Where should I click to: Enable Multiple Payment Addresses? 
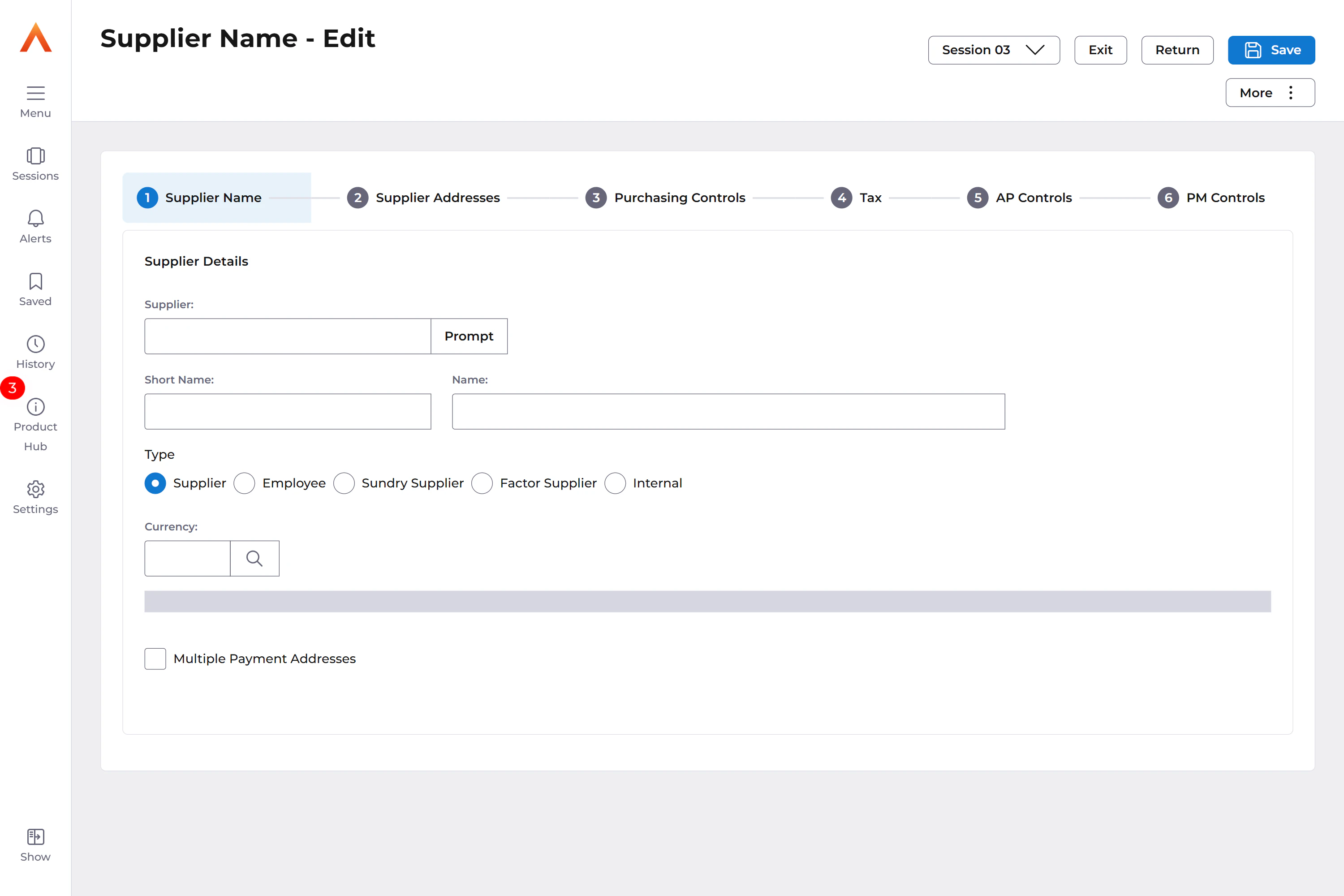(x=155, y=658)
